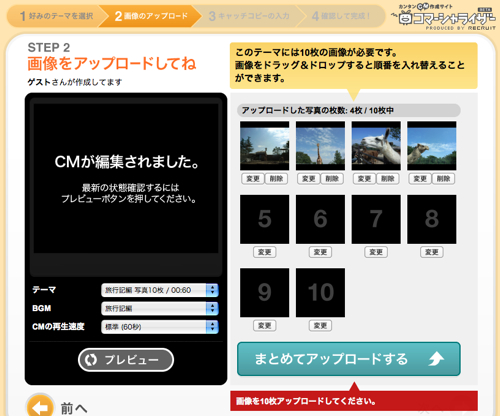This screenshot has width=500, height=416.
Task: Select first thumbnail with trees and sky
Action: coord(265,146)
